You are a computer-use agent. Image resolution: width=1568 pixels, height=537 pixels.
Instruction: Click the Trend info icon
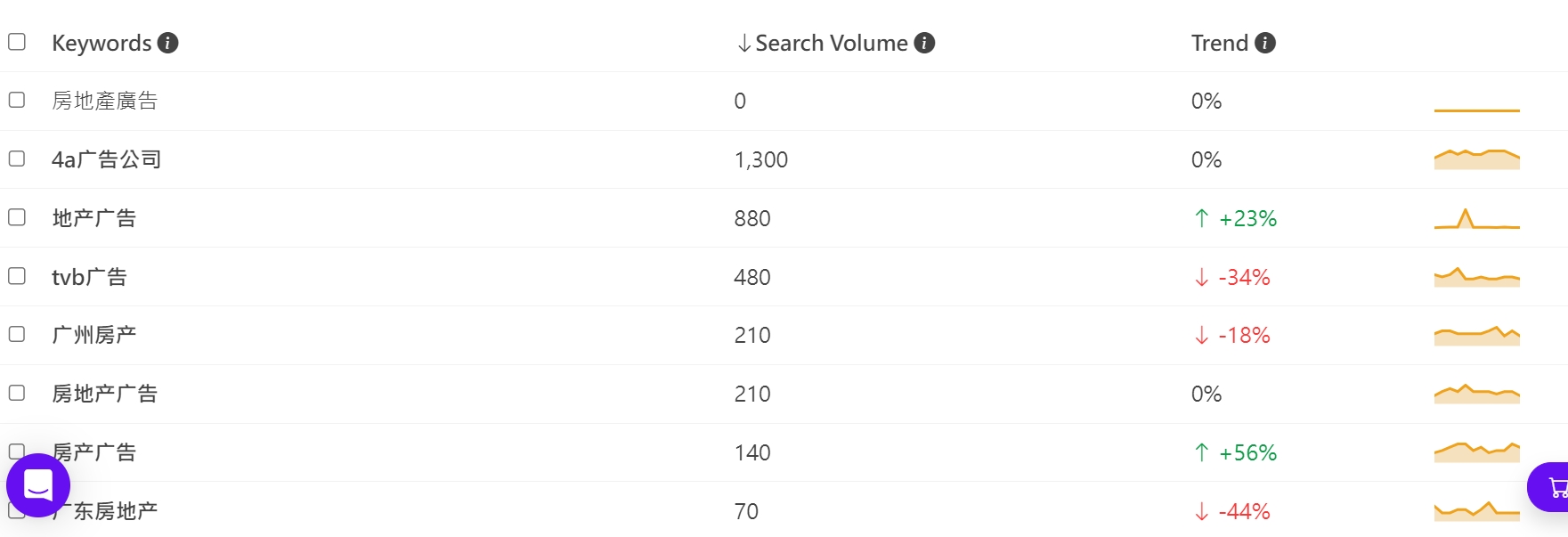pyautogui.click(x=1264, y=43)
